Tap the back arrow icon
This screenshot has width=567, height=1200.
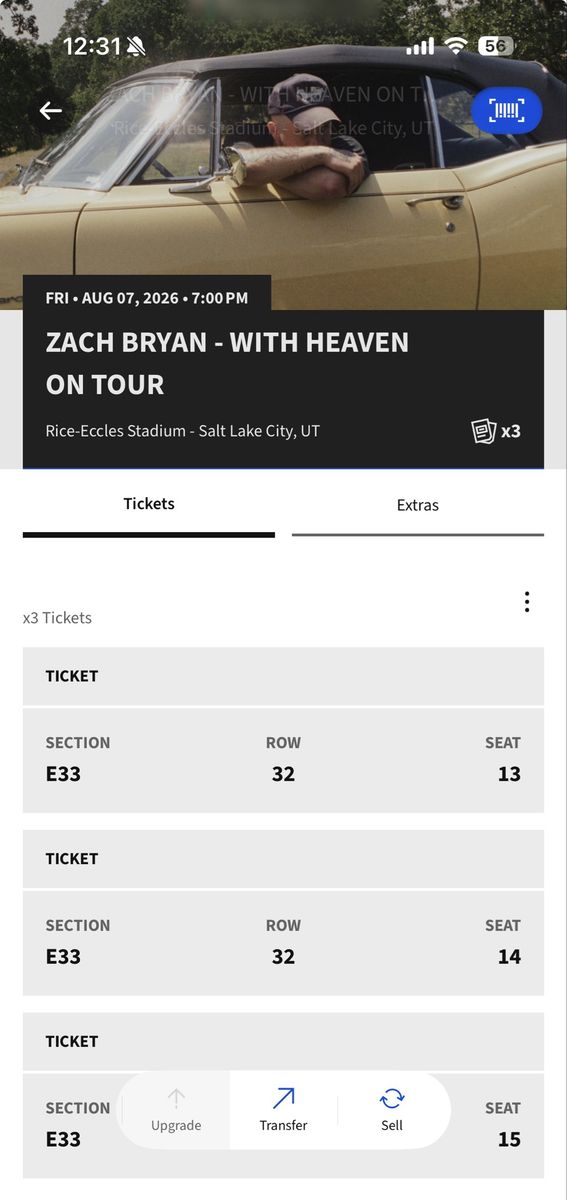pyautogui.click(x=51, y=111)
